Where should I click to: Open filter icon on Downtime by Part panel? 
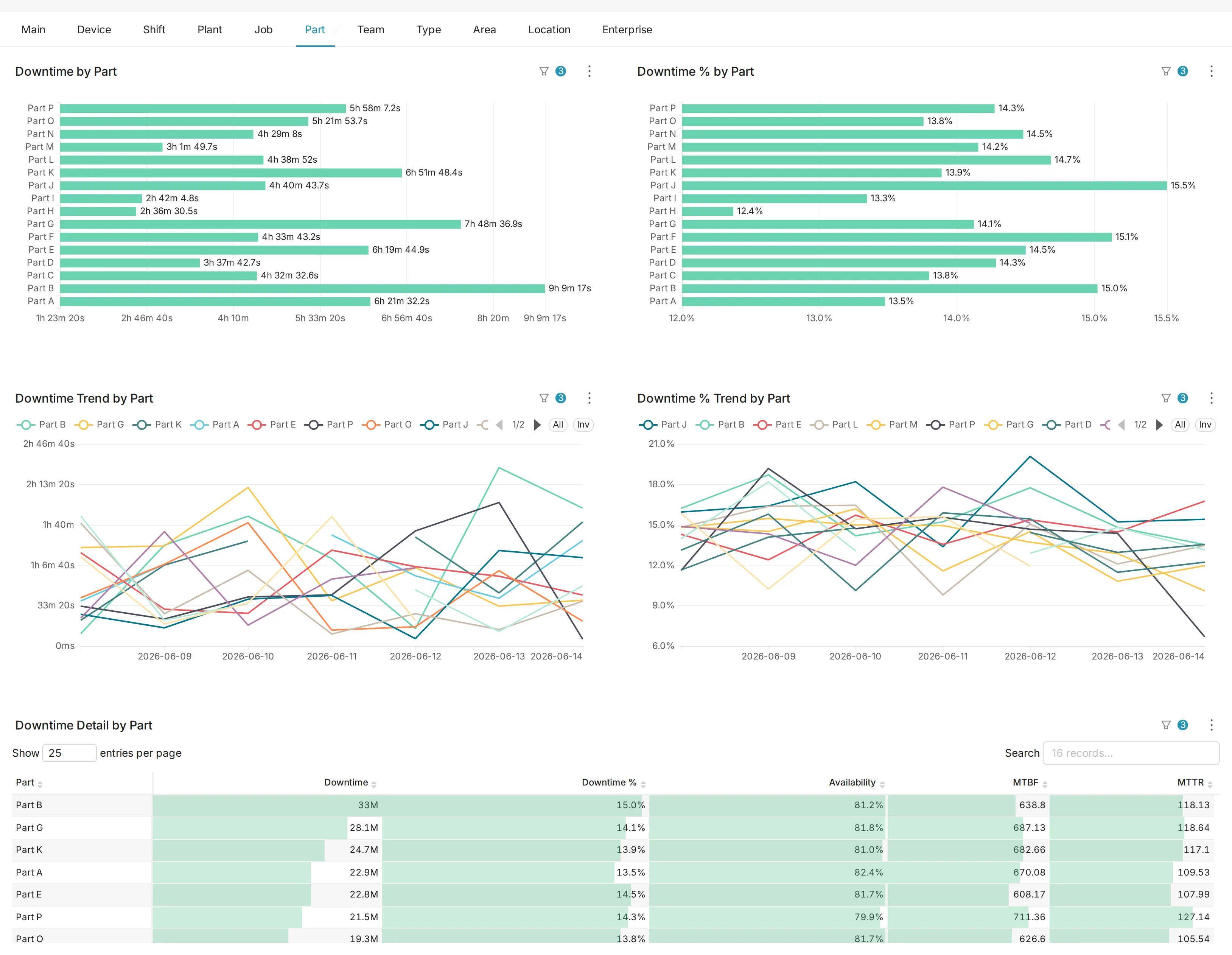(x=544, y=71)
